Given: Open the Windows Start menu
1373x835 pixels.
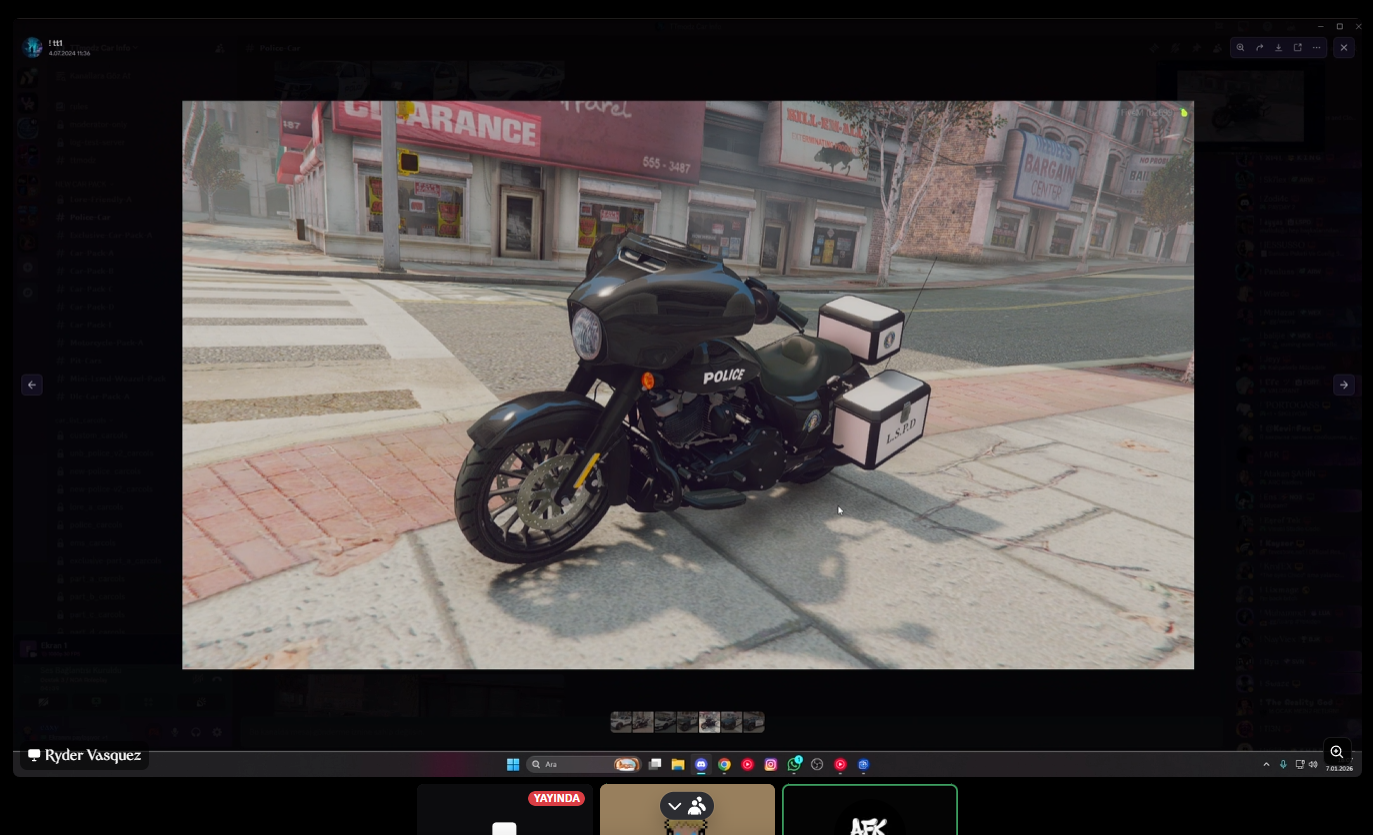Looking at the screenshot, I should [x=513, y=764].
